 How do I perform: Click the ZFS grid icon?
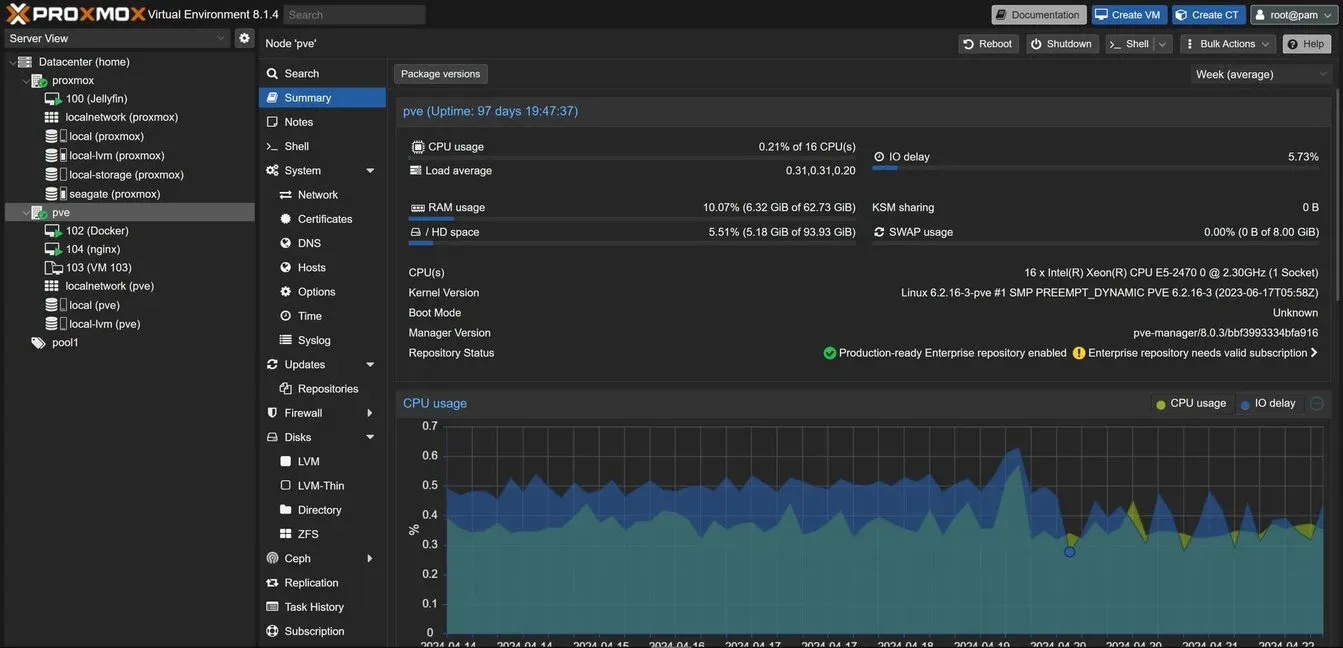point(286,534)
